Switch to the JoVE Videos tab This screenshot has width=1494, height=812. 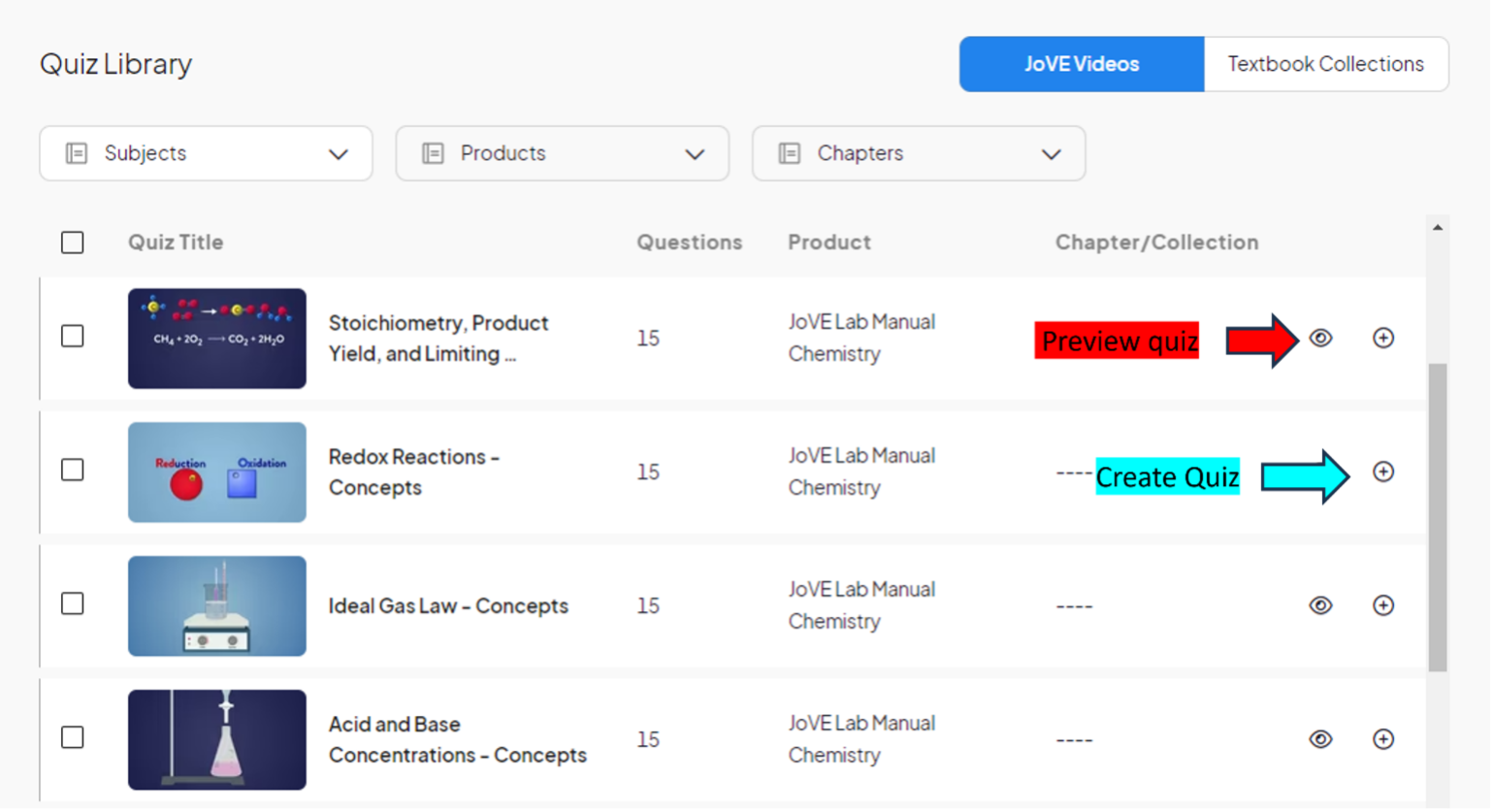(x=1082, y=64)
